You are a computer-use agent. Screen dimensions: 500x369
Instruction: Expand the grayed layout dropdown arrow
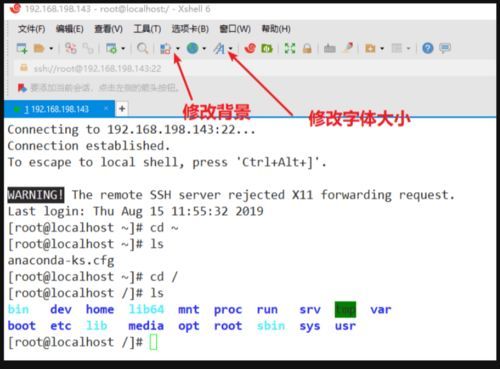[x=408, y=49]
